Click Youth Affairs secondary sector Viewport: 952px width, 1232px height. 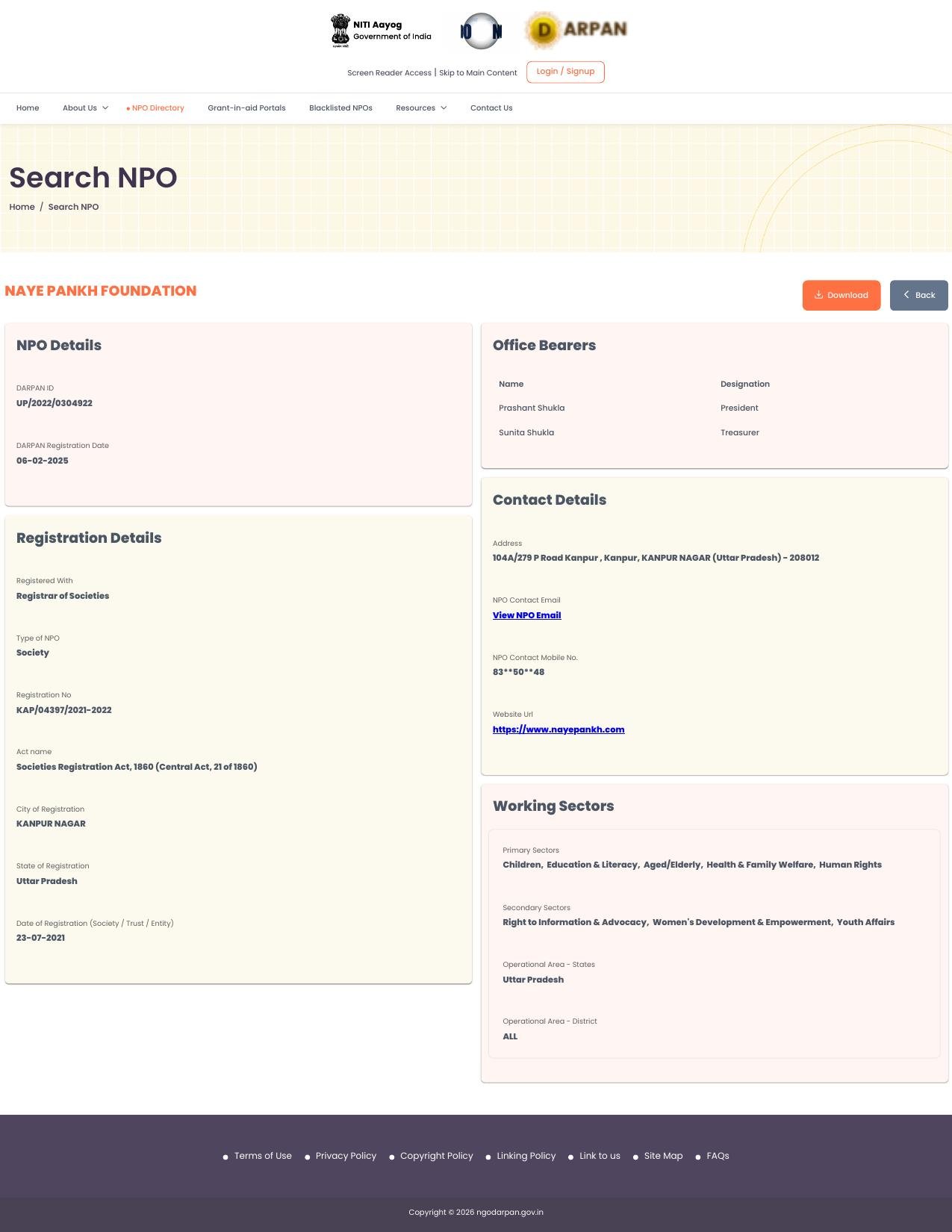[x=865, y=922]
